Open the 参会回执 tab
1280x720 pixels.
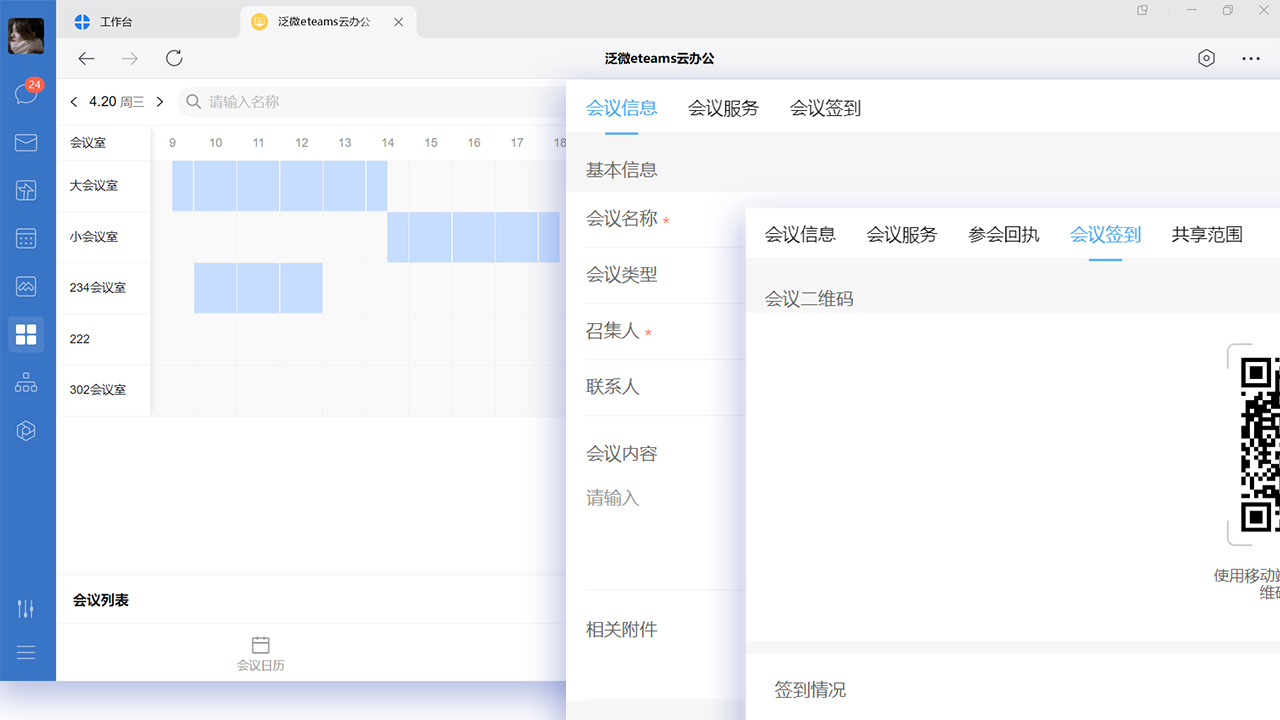1004,234
